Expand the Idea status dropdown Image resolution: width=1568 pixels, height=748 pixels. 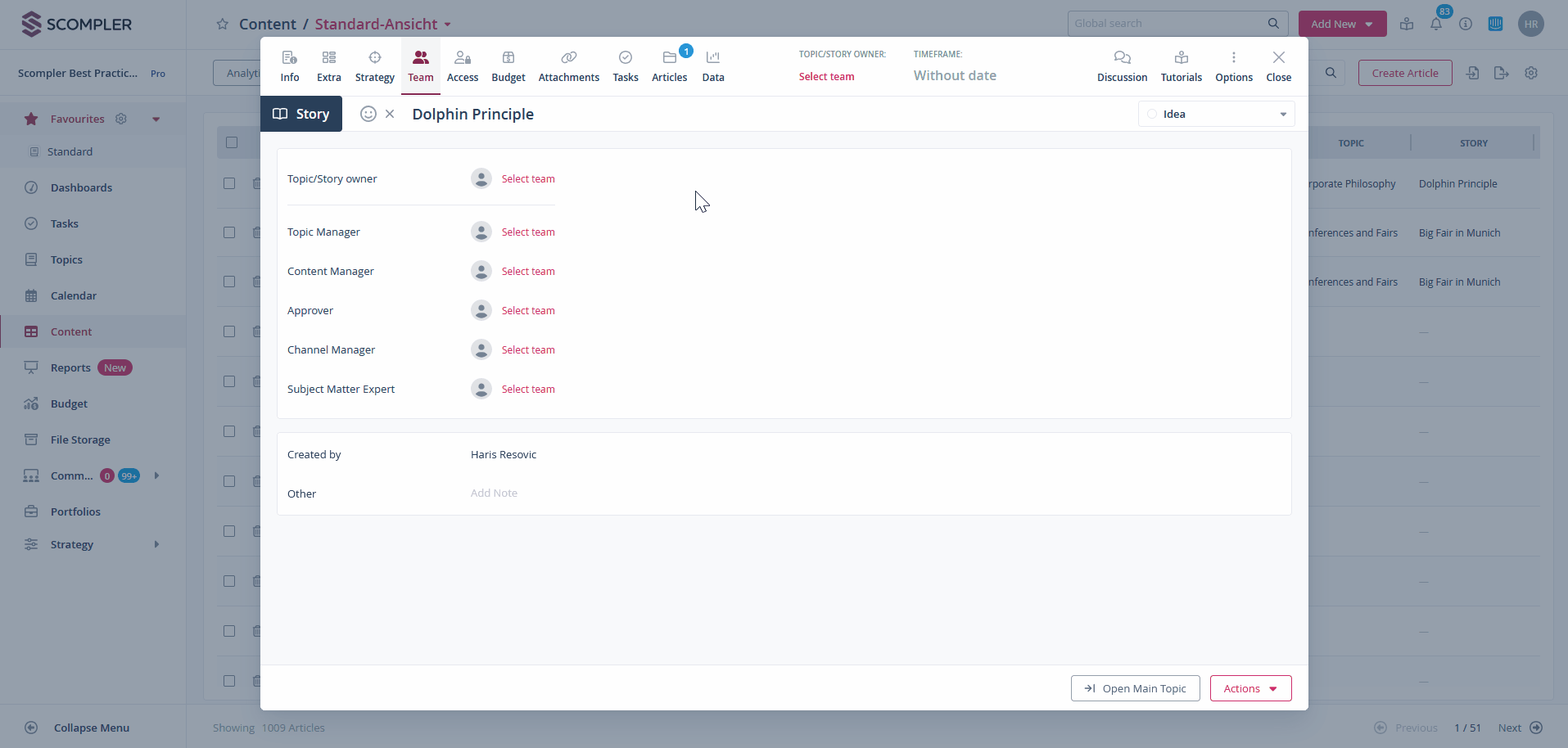point(1216,114)
